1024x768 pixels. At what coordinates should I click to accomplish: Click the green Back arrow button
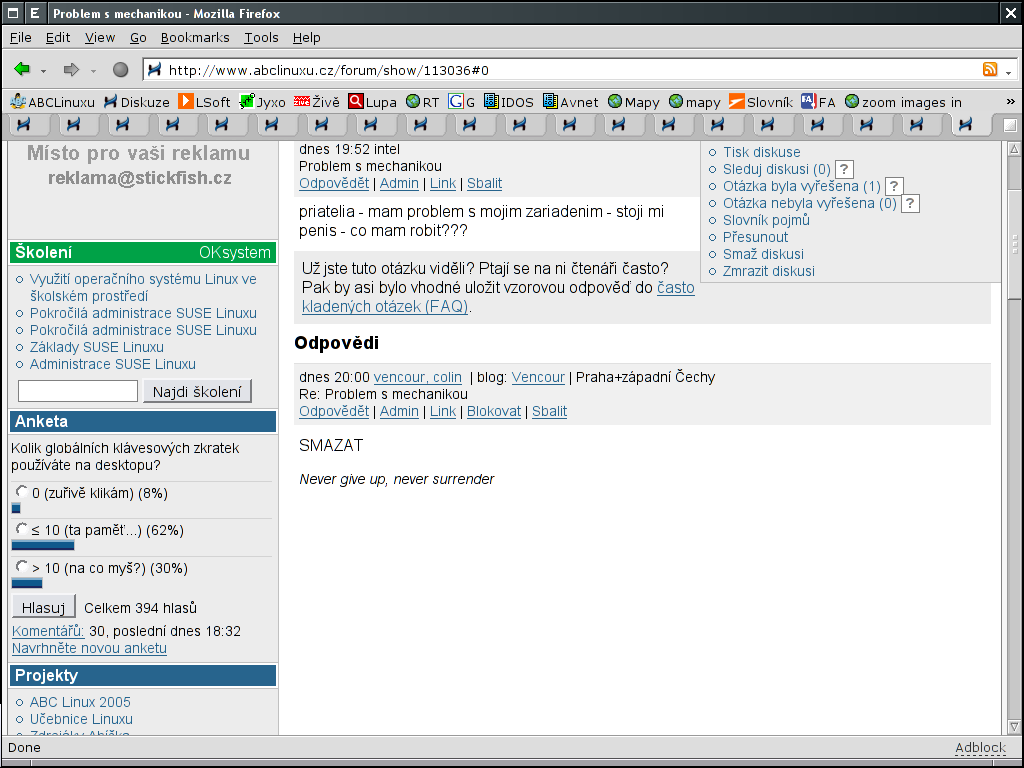tap(22, 69)
